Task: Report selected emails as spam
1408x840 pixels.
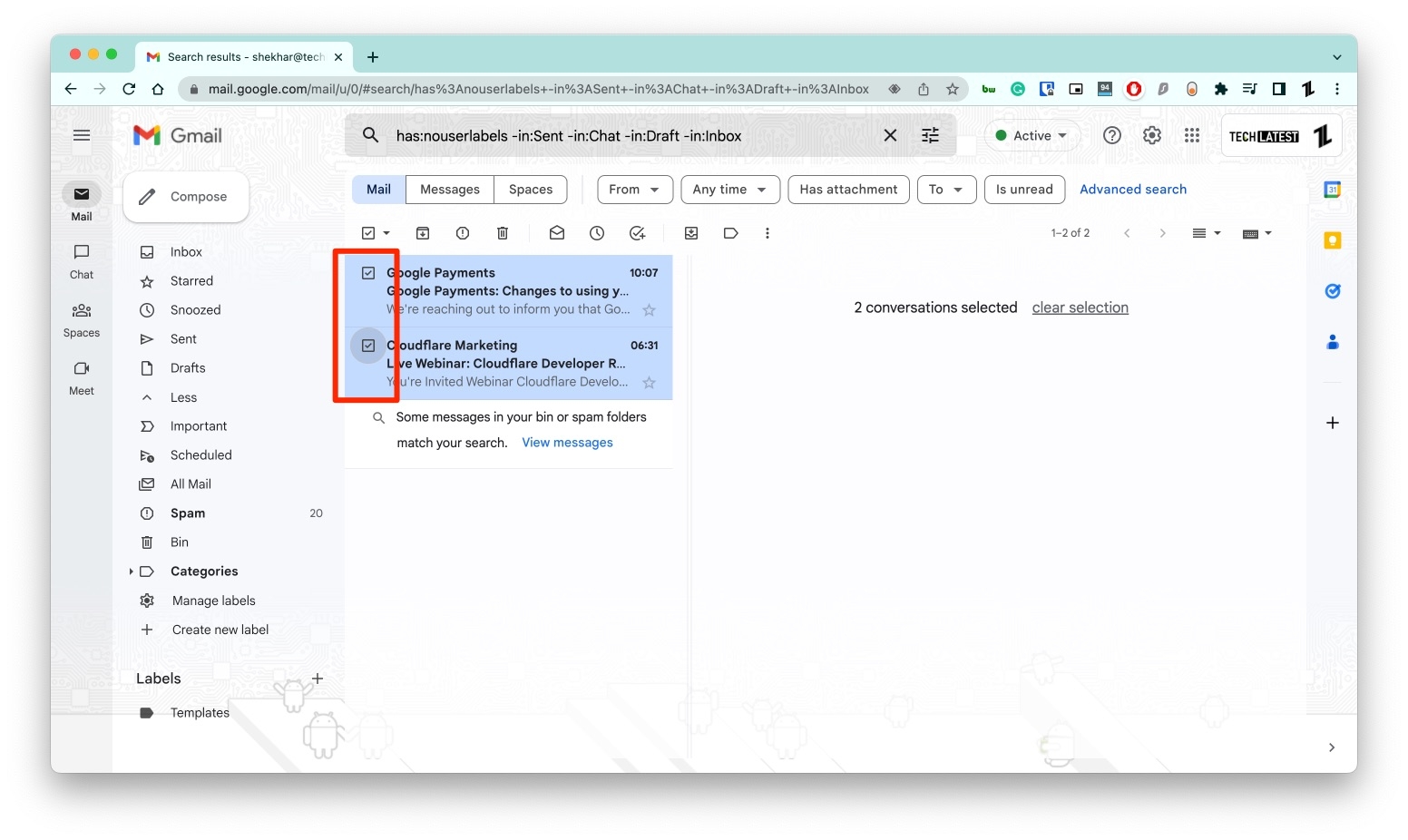Action: pos(463,233)
